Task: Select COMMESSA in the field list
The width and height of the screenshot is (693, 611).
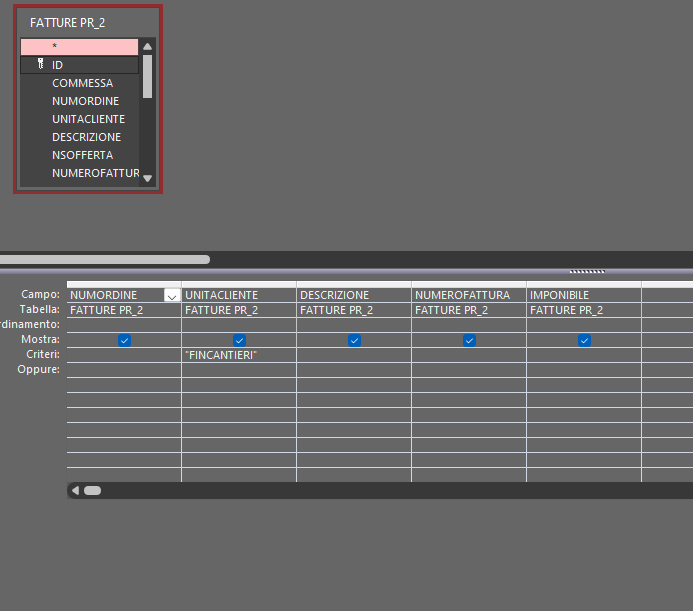Action: coord(82,83)
